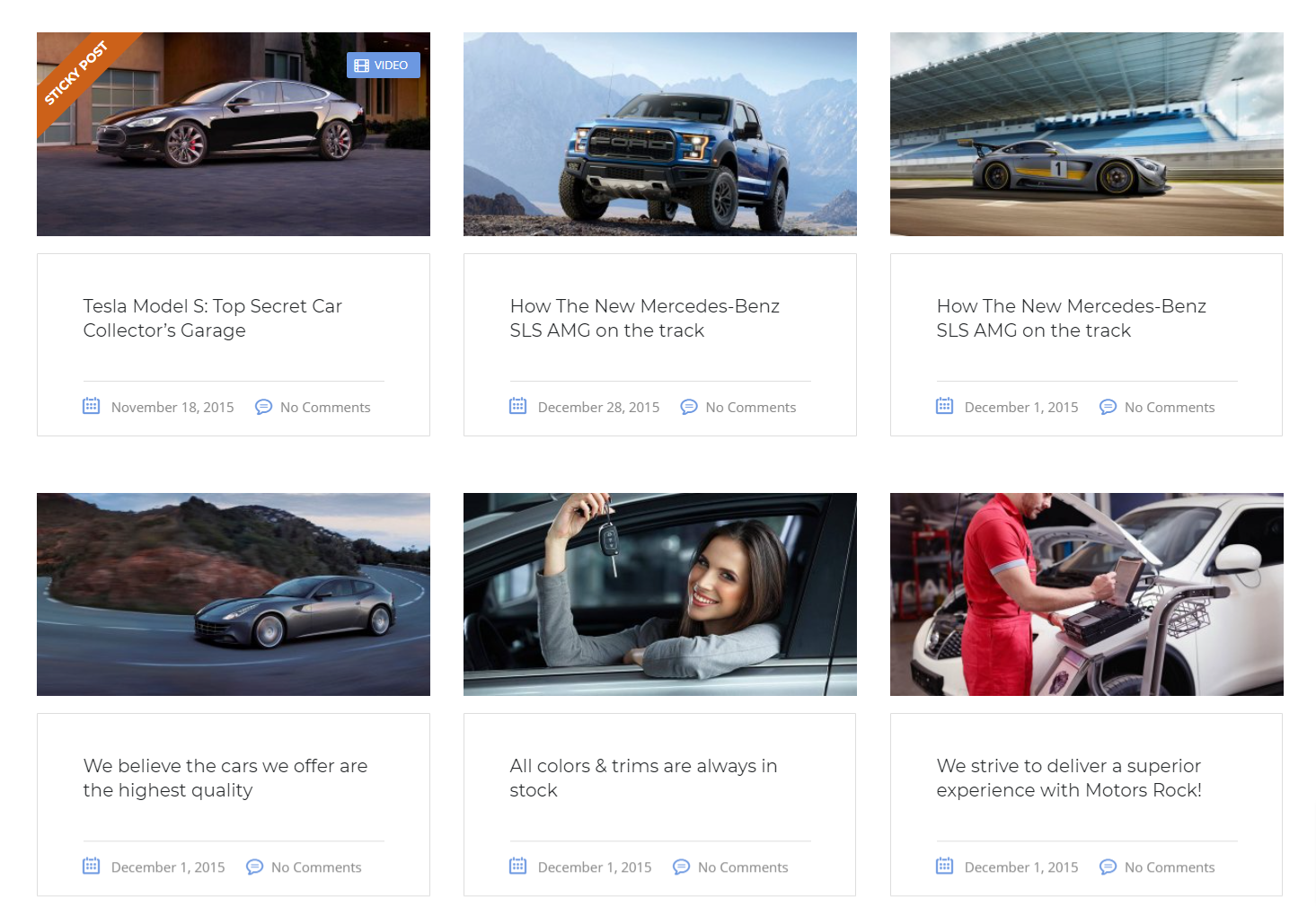Image resolution: width=1316 pixels, height=924 pixels.
Task: Open the woman holding car keys thumbnail
Action: (x=660, y=594)
